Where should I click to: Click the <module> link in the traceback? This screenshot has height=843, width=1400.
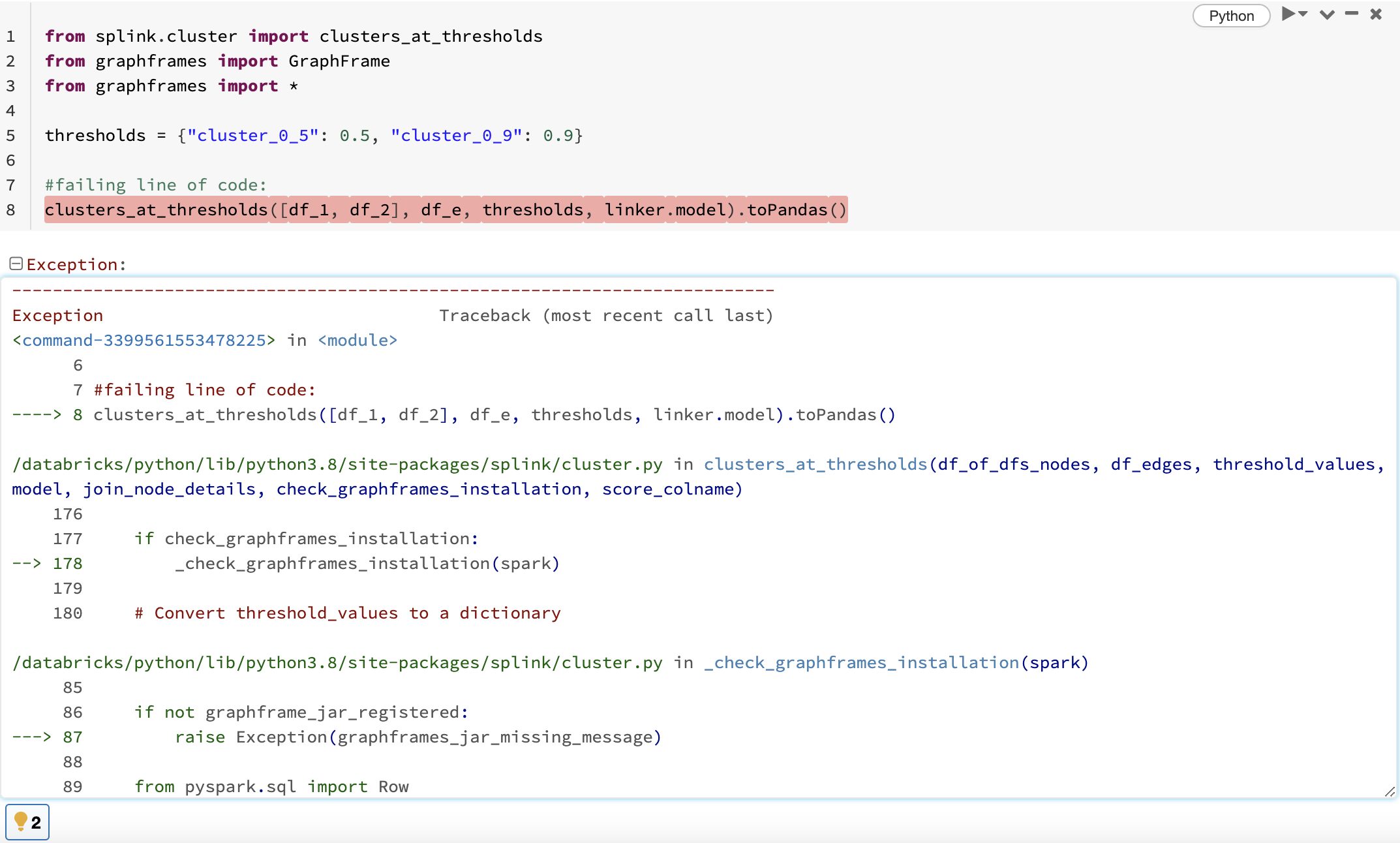(357, 340)
